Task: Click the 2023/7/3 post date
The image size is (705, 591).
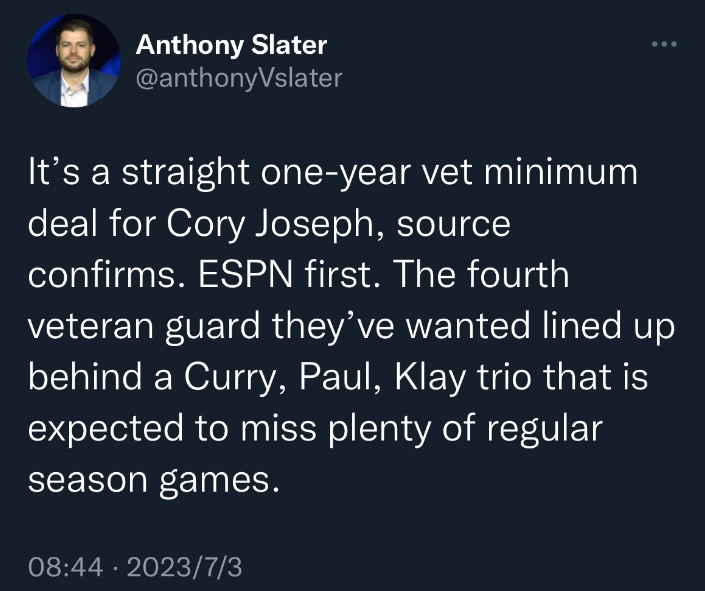Action: click(x=185, y=566)
